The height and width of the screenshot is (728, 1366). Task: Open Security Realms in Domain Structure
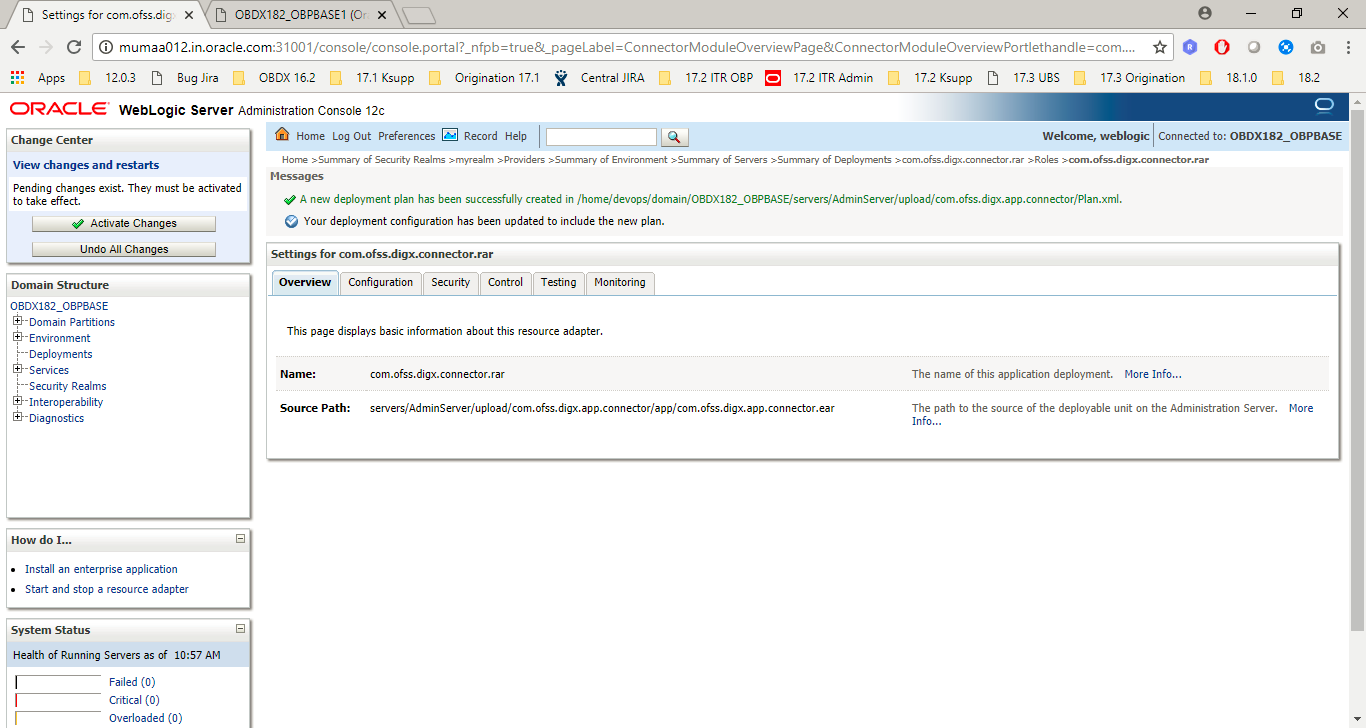pos(68,386)
